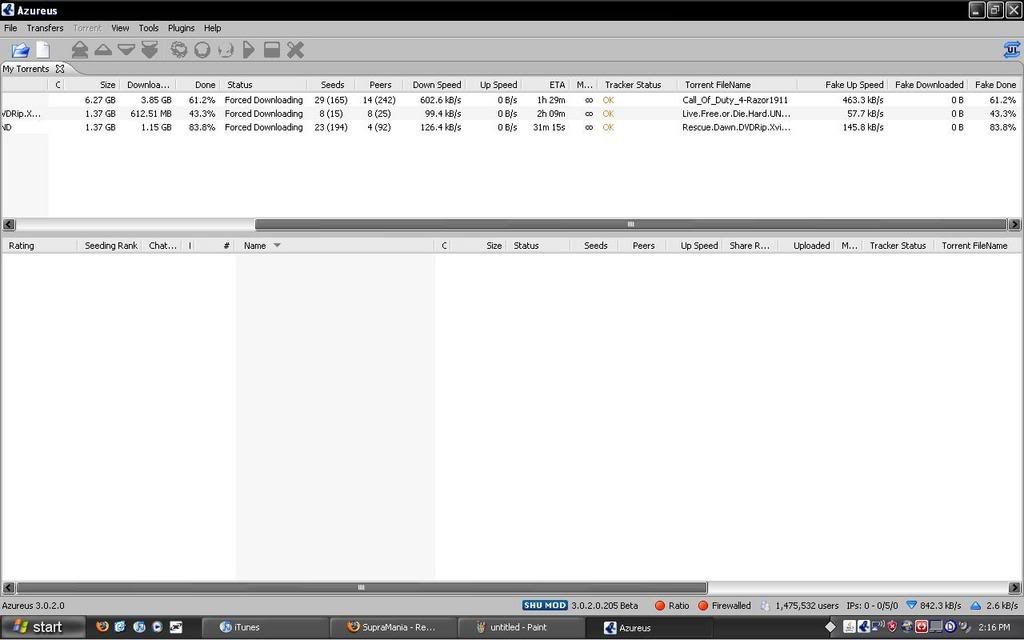Select the Rescue.Dawn.DVDRip.Xvi... torrent file name

(x=736, y=127)
